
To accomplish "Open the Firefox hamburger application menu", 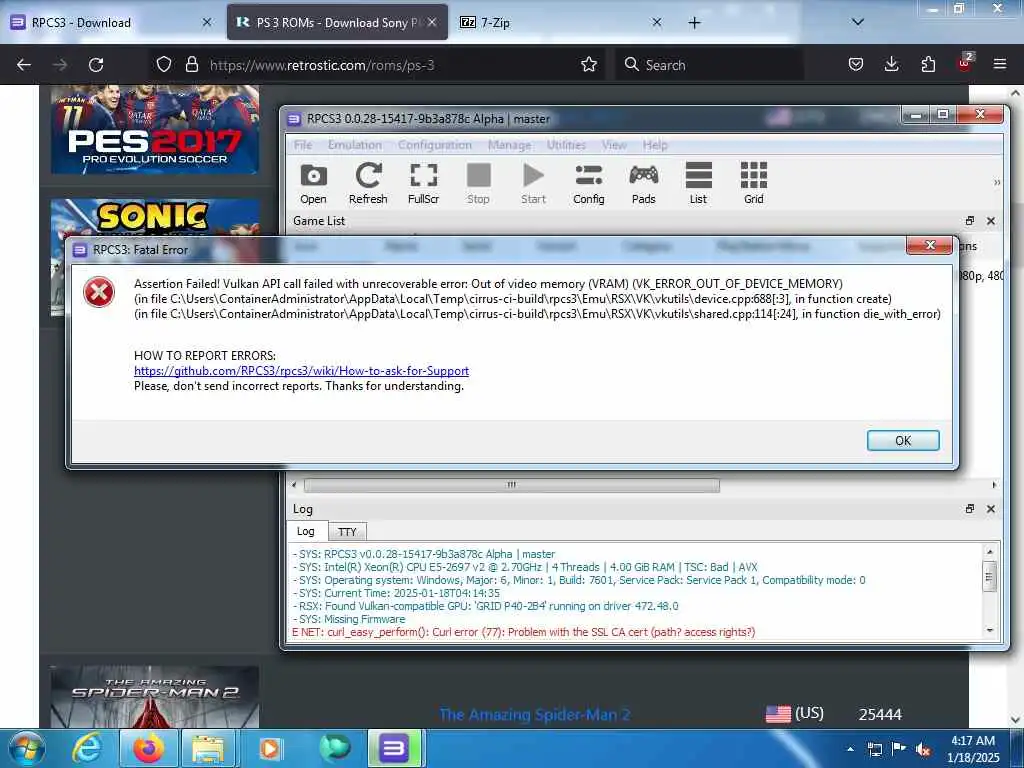I will click(x=1000, y=64).
